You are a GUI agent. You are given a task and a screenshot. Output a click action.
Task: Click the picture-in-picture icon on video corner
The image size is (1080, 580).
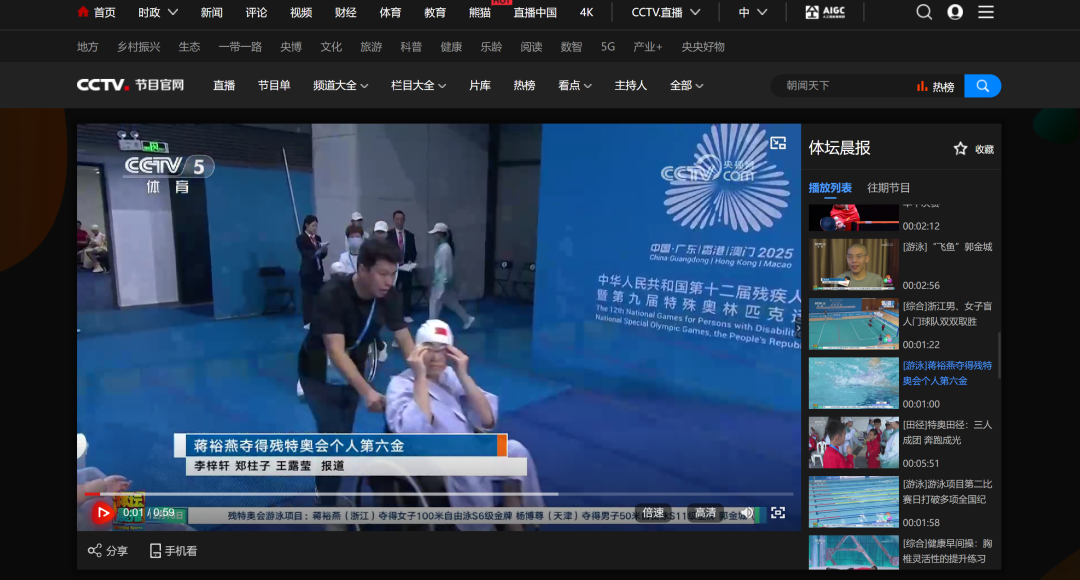click(778, 143)
